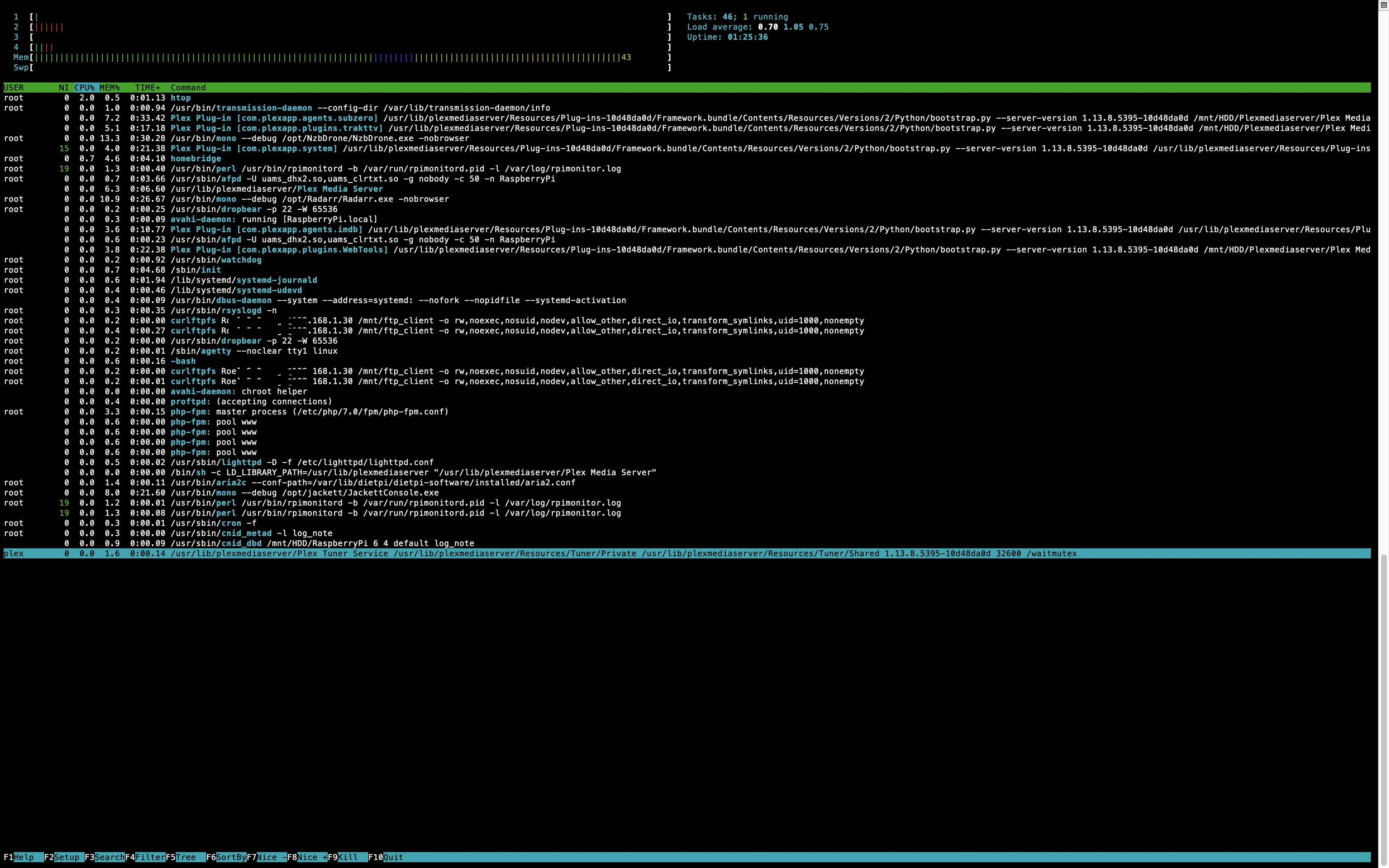Click the F1 Help function key
The width and height of the screenshot is (1389, 868).
pos(23,857)
